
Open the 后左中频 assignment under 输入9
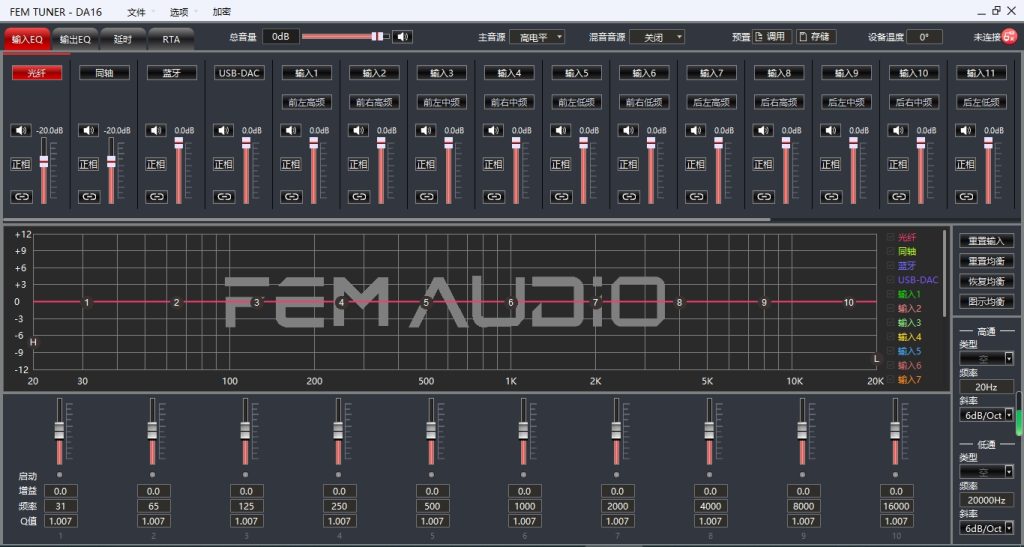coord(846,102)
